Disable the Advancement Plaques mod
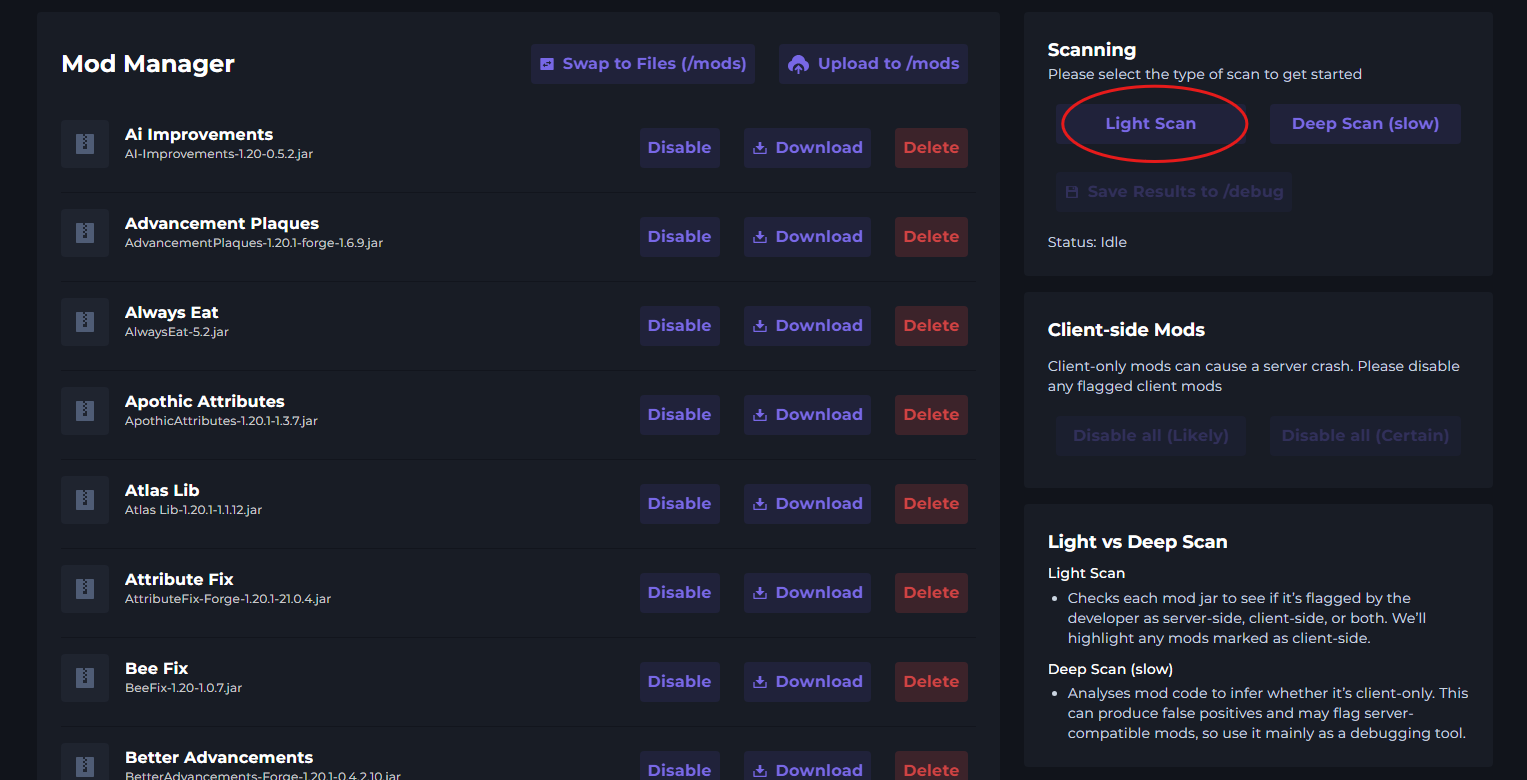Viewport: 1527px width, 780px height. [679, 237]
